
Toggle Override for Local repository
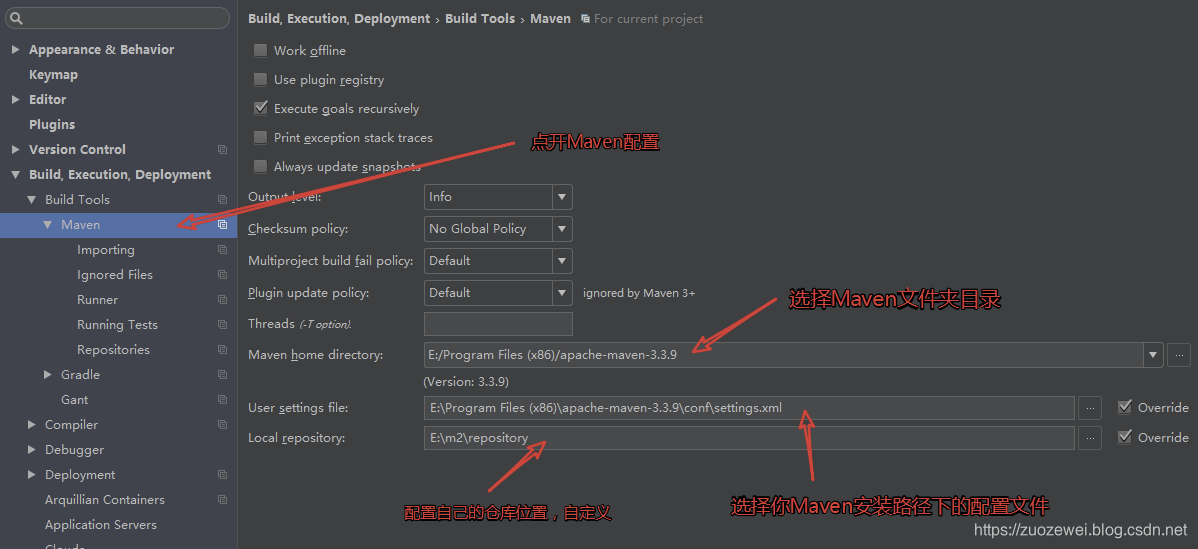coord(1125,437)
